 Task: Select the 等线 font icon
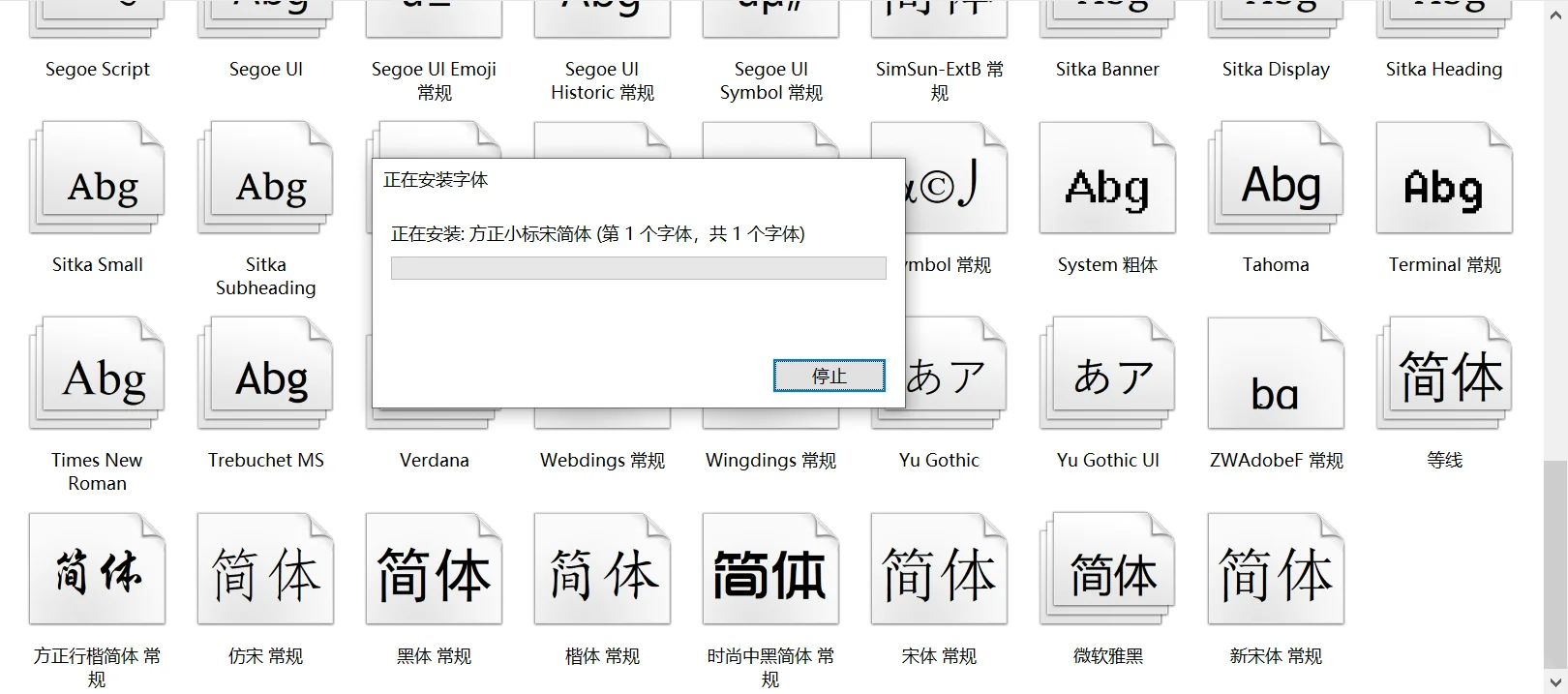[x=1444, y=374]
